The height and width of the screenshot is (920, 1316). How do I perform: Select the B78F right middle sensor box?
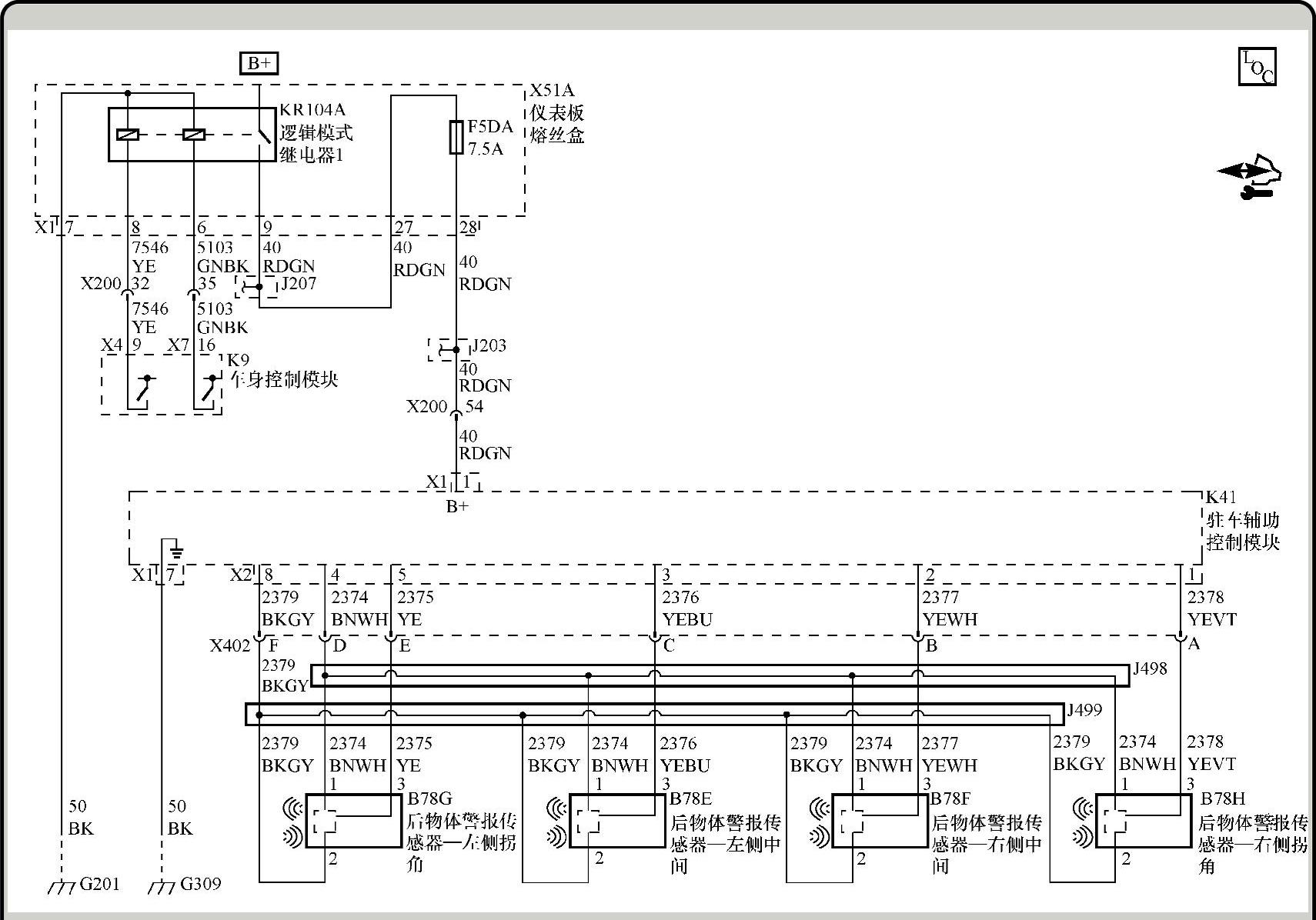(880, 821)
